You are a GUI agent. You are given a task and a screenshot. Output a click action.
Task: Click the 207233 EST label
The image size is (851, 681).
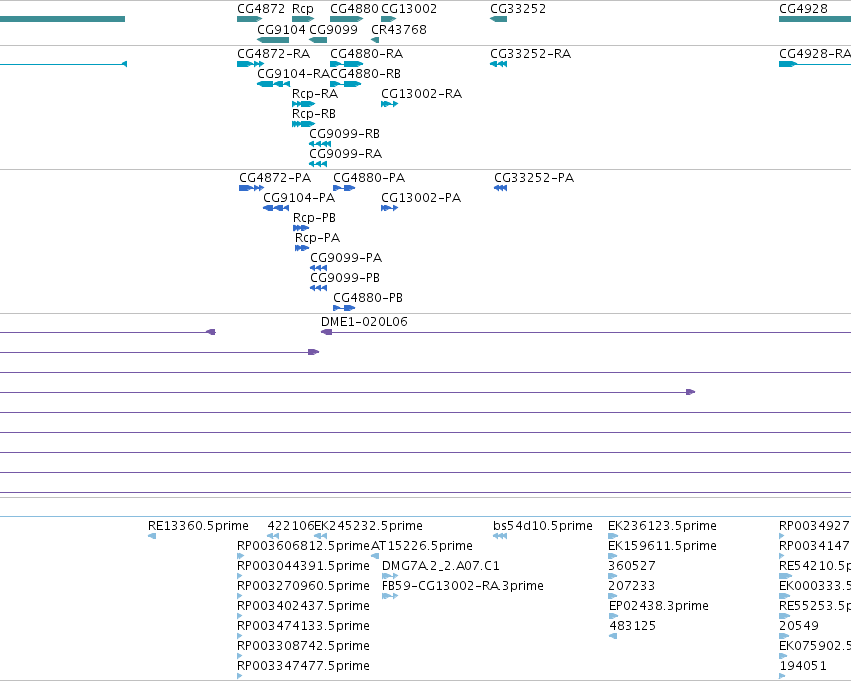[x=632, y=586]
